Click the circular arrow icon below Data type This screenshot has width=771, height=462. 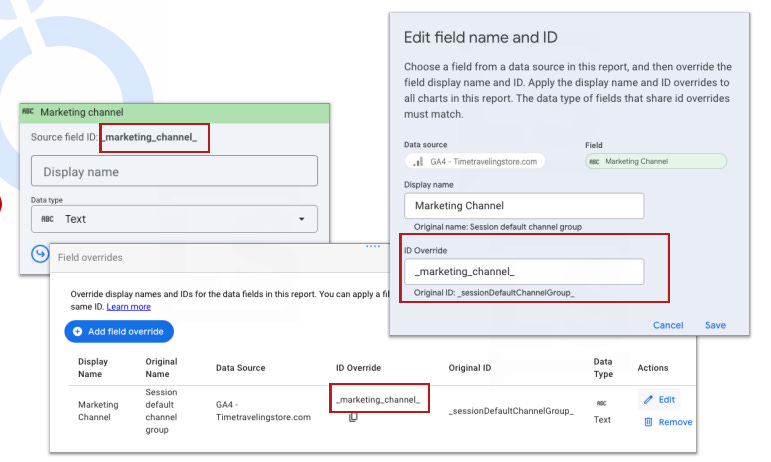(40, 254)
